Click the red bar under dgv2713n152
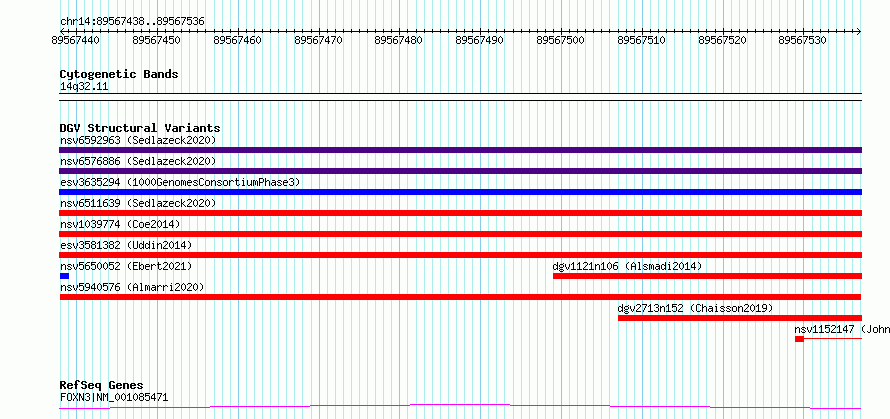 (740, 318)
